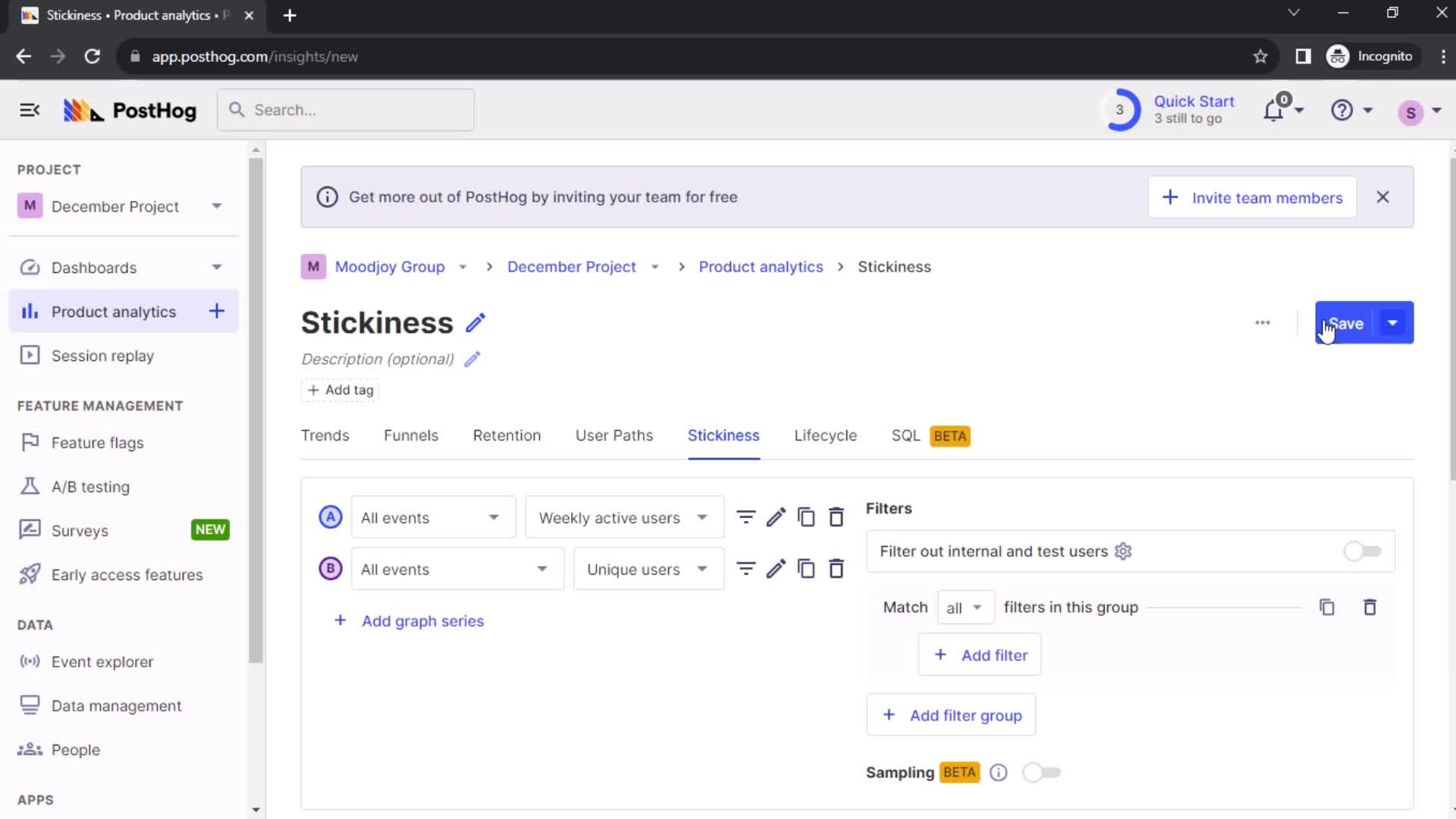Viewport: 1456px width, 819px height.
Task: Edit the Stickiness title with pencil icon
Action: pyautogui.click(x=475, y=323)
